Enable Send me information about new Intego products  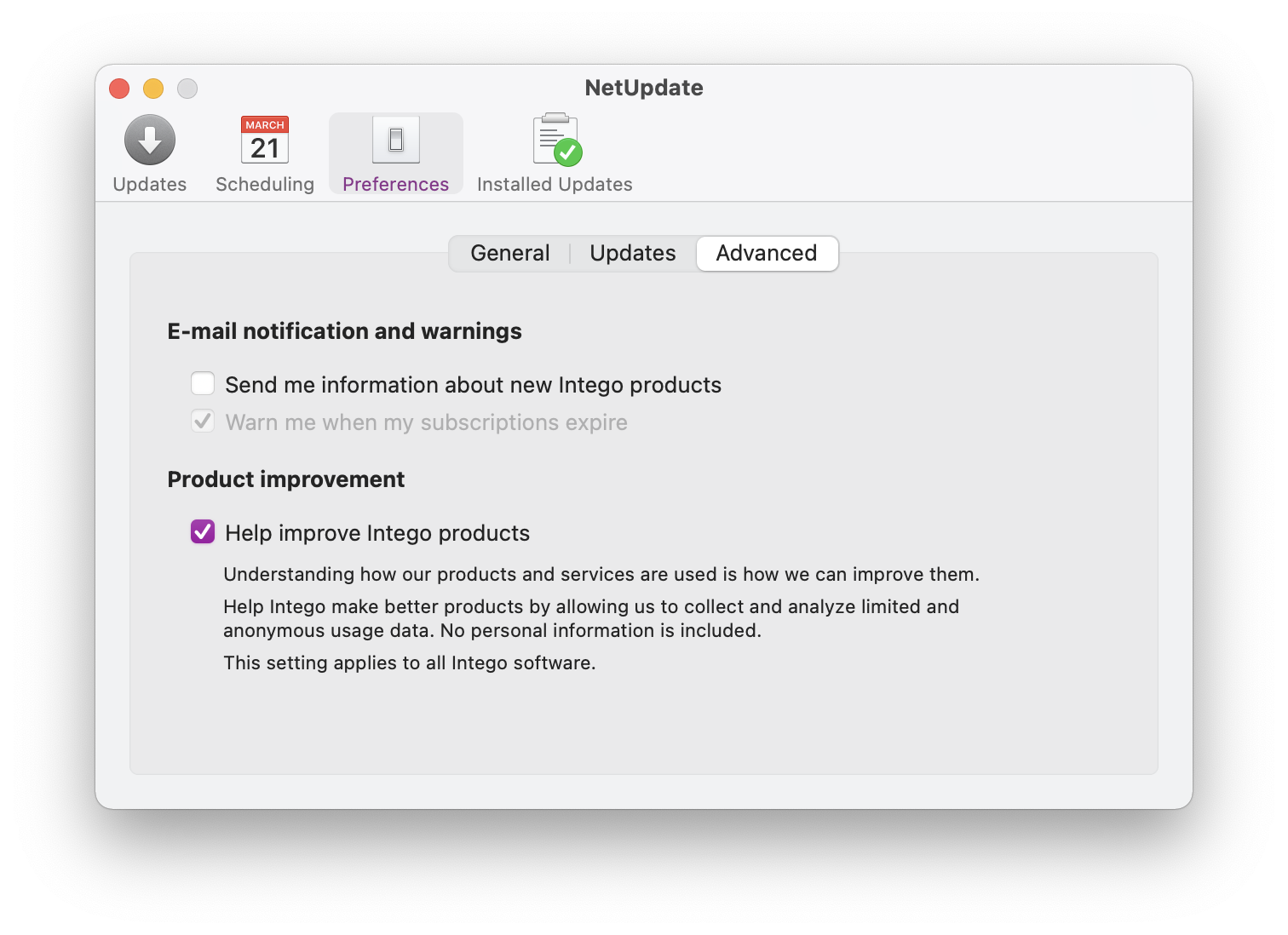[203, 384]
